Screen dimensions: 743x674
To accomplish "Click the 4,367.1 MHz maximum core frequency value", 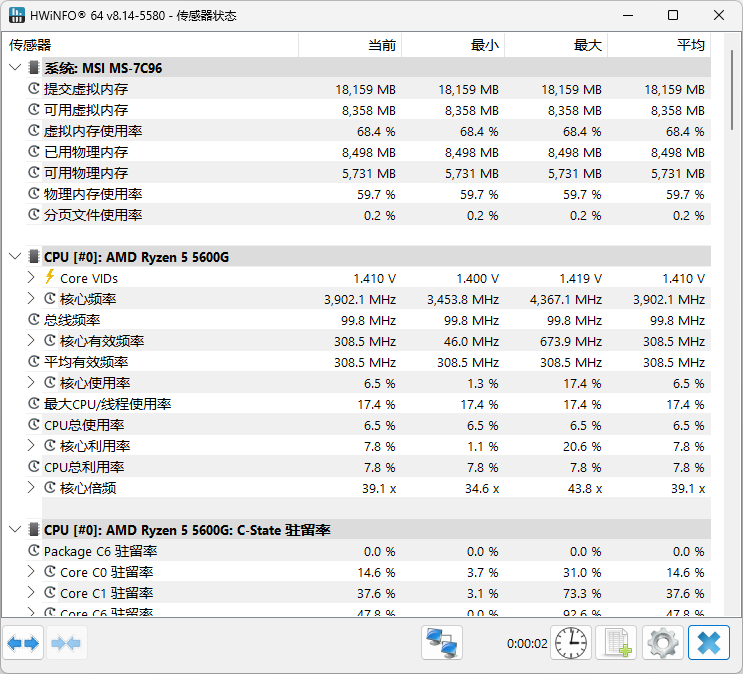I will point(566,300).
